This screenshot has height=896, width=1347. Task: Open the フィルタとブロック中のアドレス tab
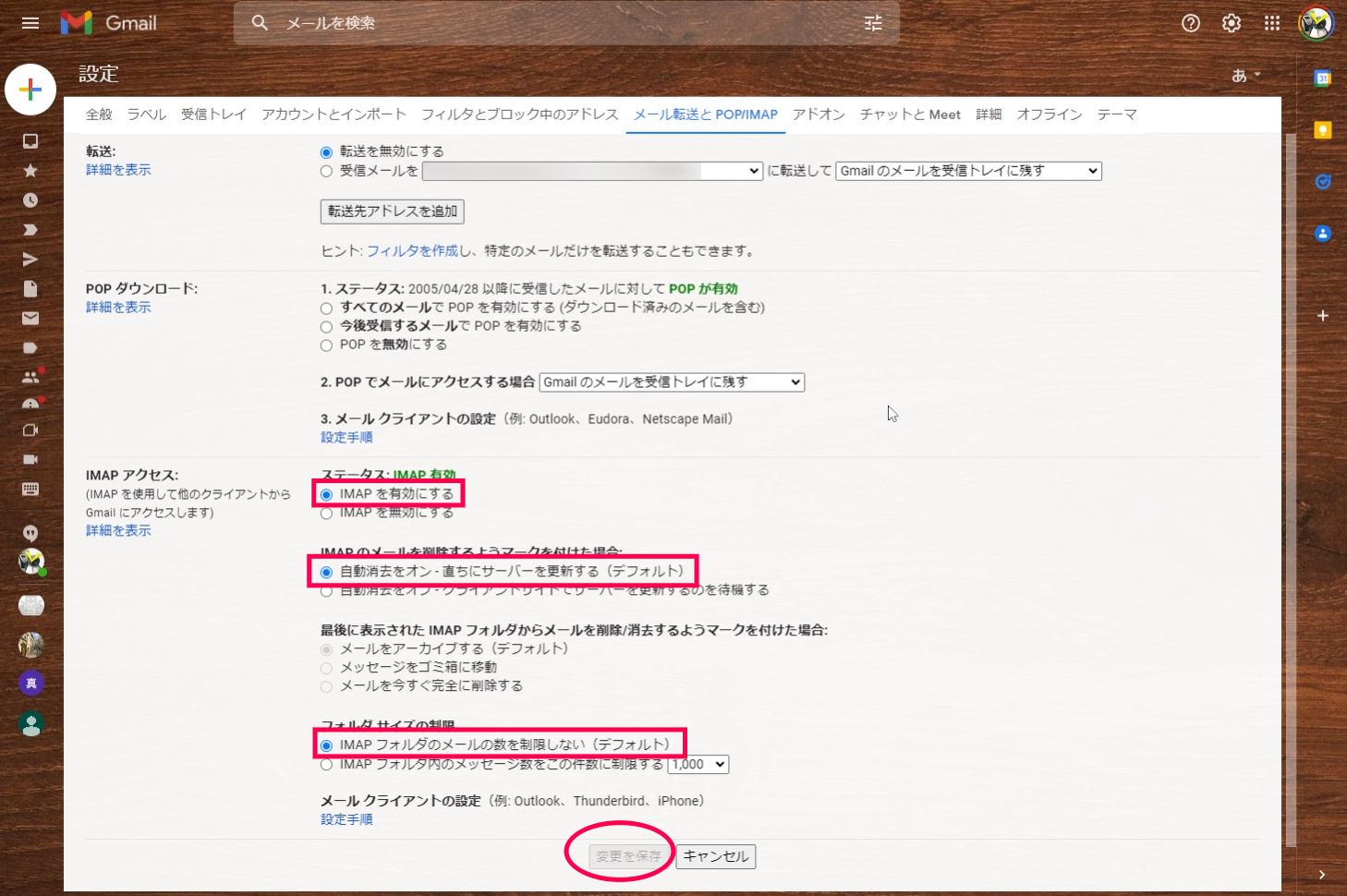pyautogui.click(x=520, y=115)
